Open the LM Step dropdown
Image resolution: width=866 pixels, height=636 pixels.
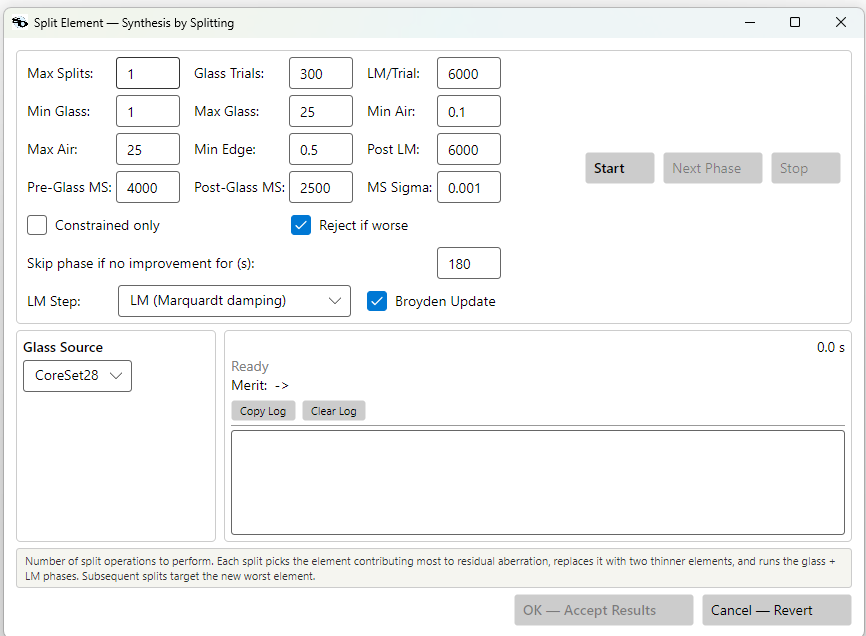click(234, 301)
